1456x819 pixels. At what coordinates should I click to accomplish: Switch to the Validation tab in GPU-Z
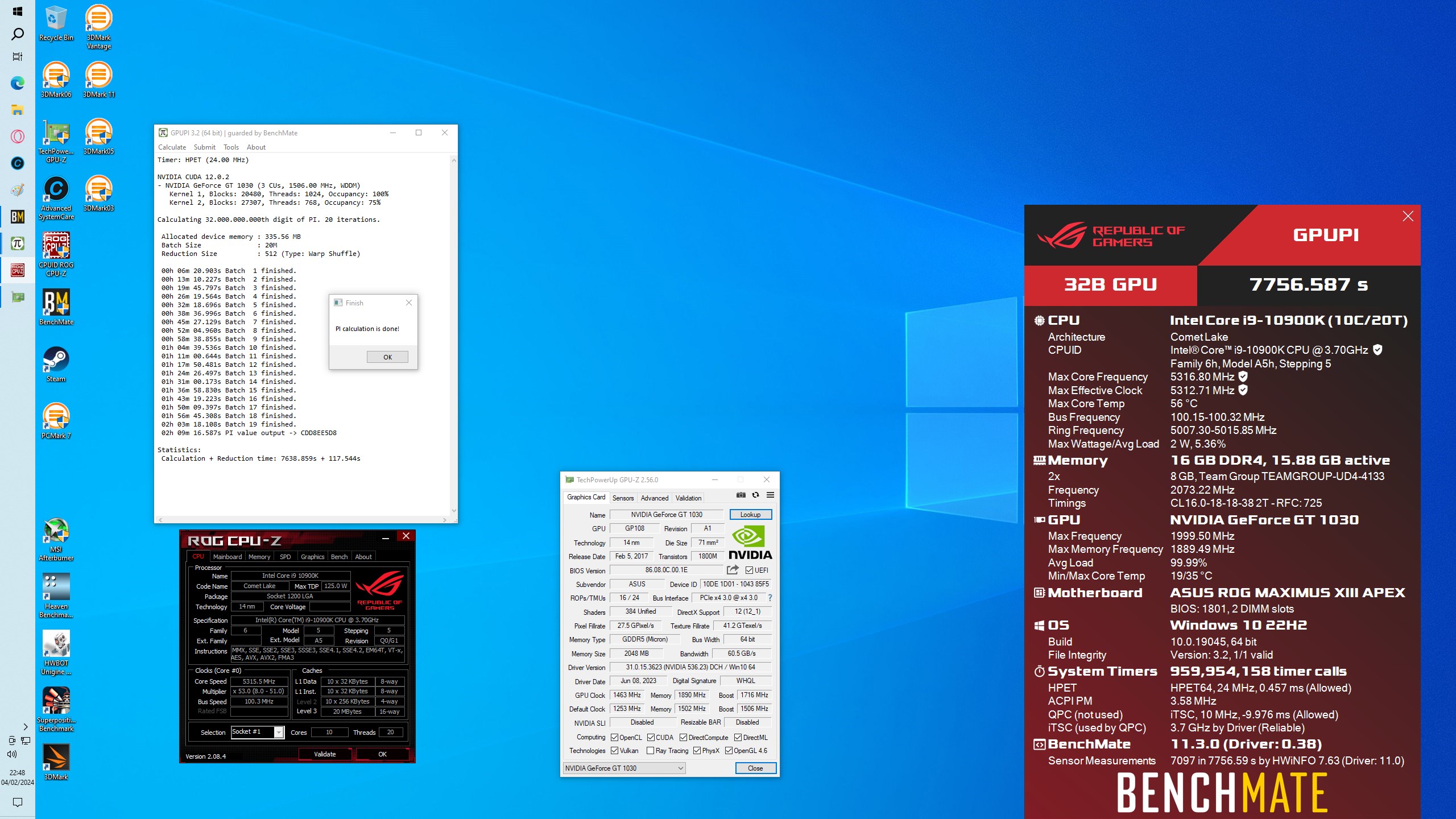point(688,498)
